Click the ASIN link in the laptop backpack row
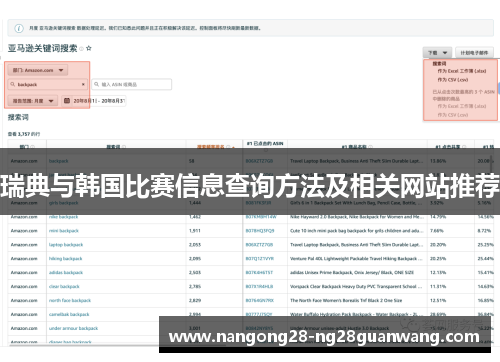The image size is (500, 362). coord(259,245)
